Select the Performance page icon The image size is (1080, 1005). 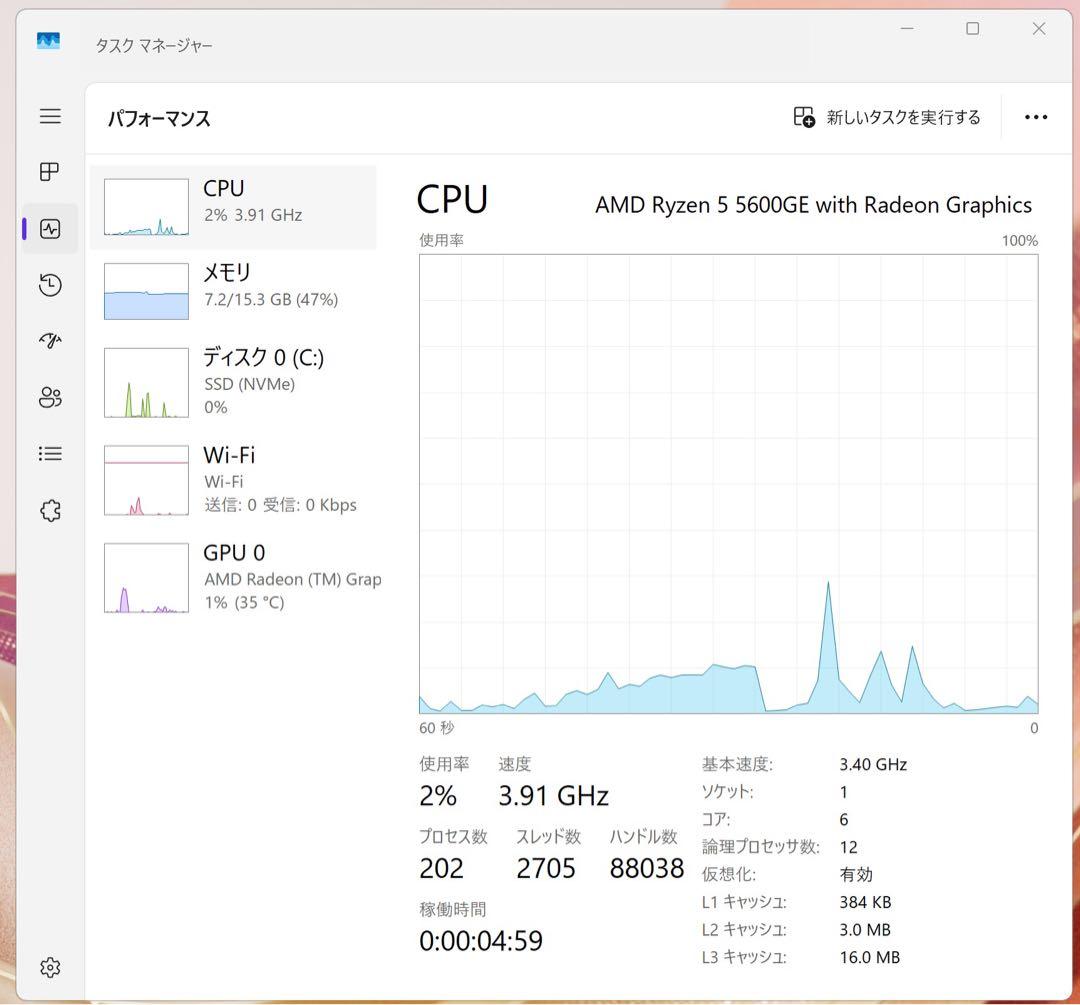pos(49,228)
